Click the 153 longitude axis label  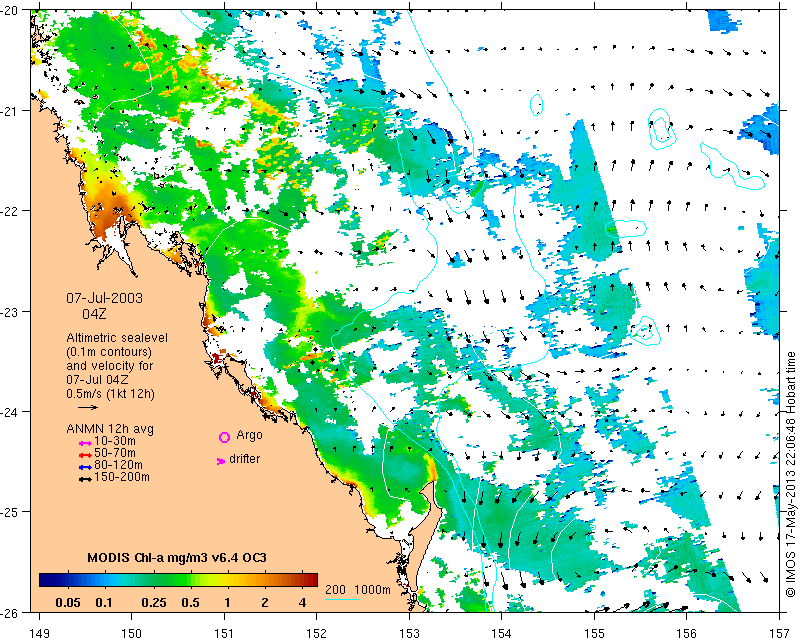click(409, 633)
